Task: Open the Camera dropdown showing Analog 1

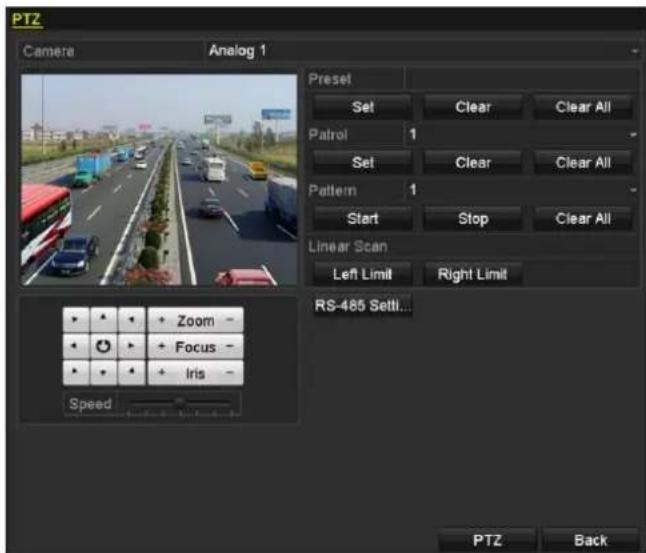Action: pyautogui.click(x=422, y=51)
